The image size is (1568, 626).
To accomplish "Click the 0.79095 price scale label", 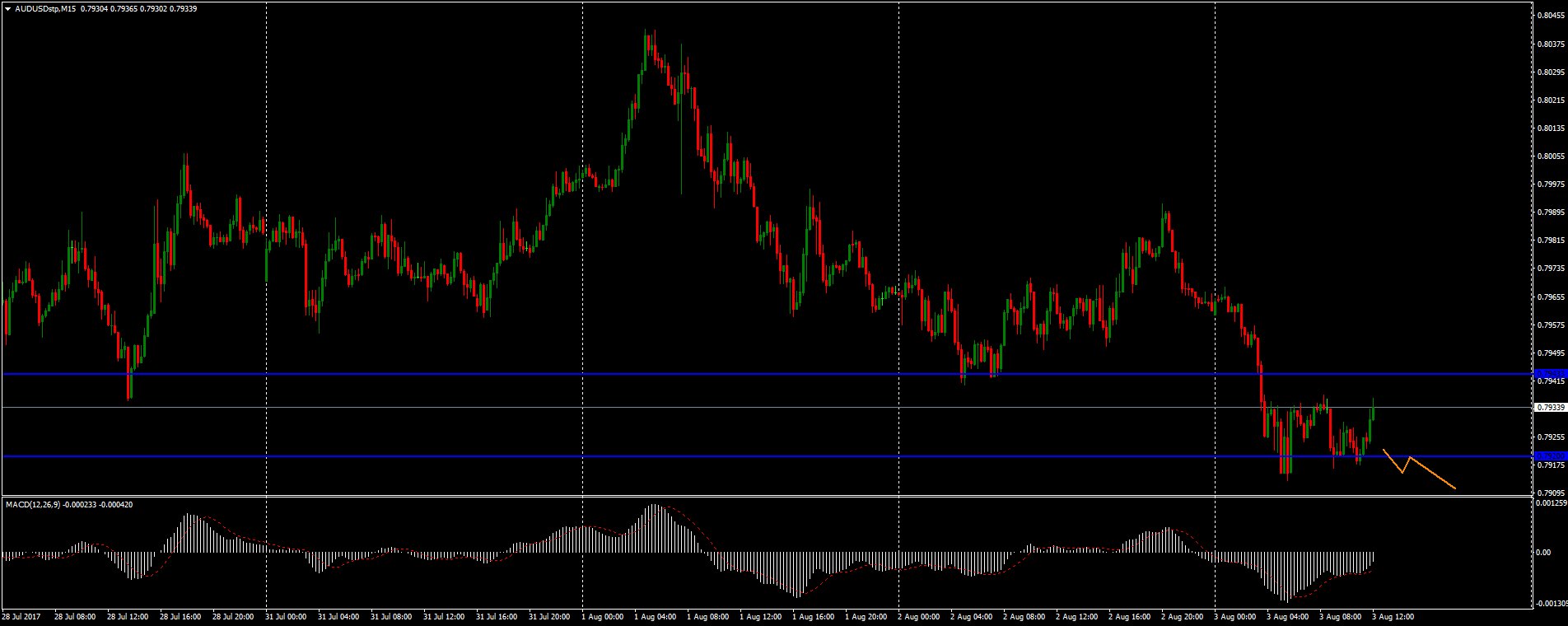I will click(x=1550, y=493).
